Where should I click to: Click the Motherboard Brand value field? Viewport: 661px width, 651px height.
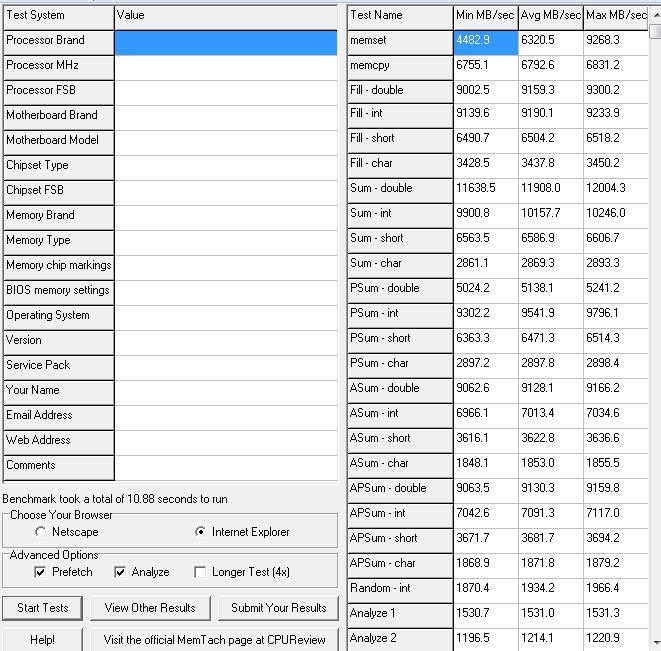pyautogui.click(x=226, y=118)
